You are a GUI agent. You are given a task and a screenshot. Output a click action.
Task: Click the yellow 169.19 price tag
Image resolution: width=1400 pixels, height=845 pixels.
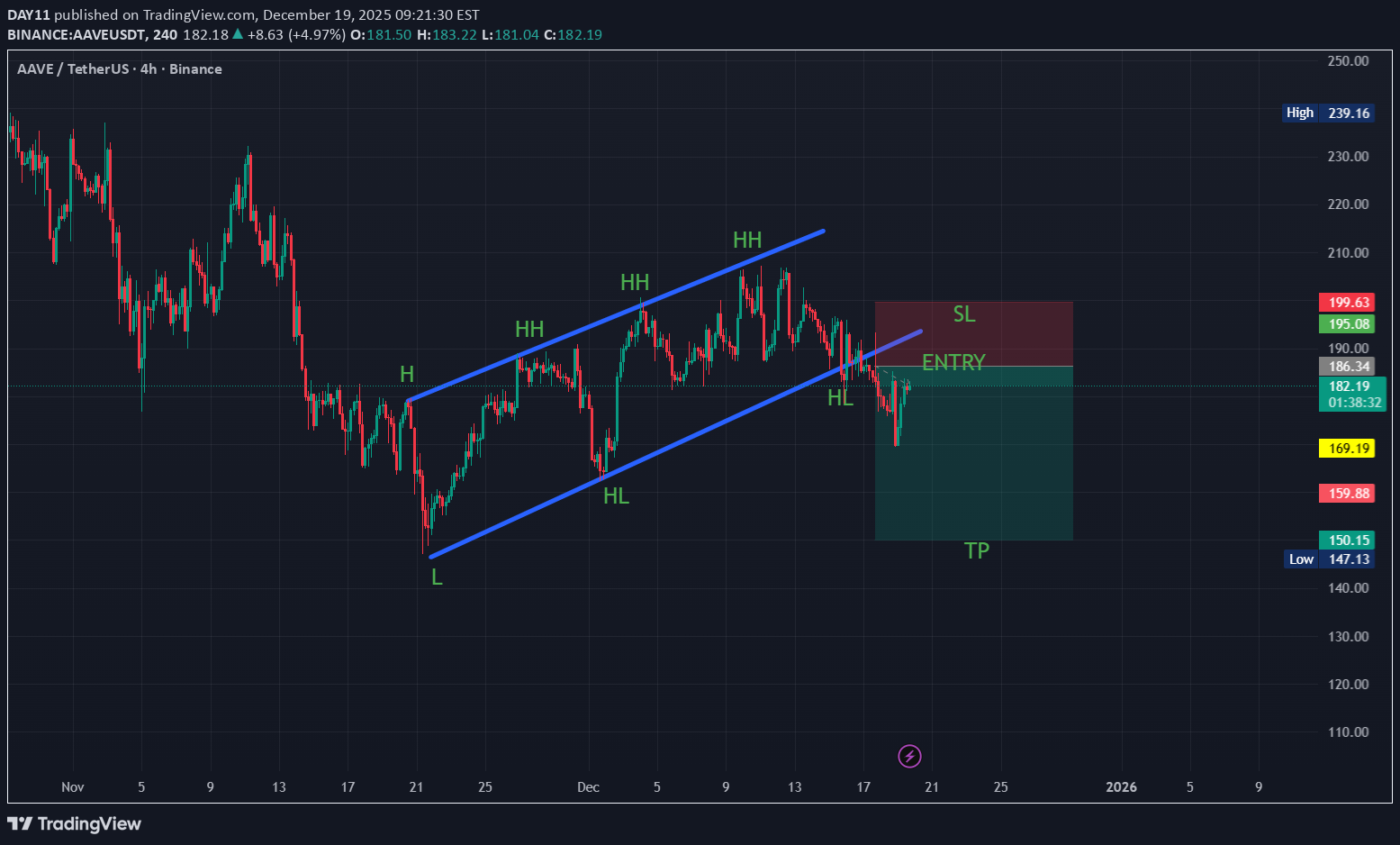[1346, 448]
